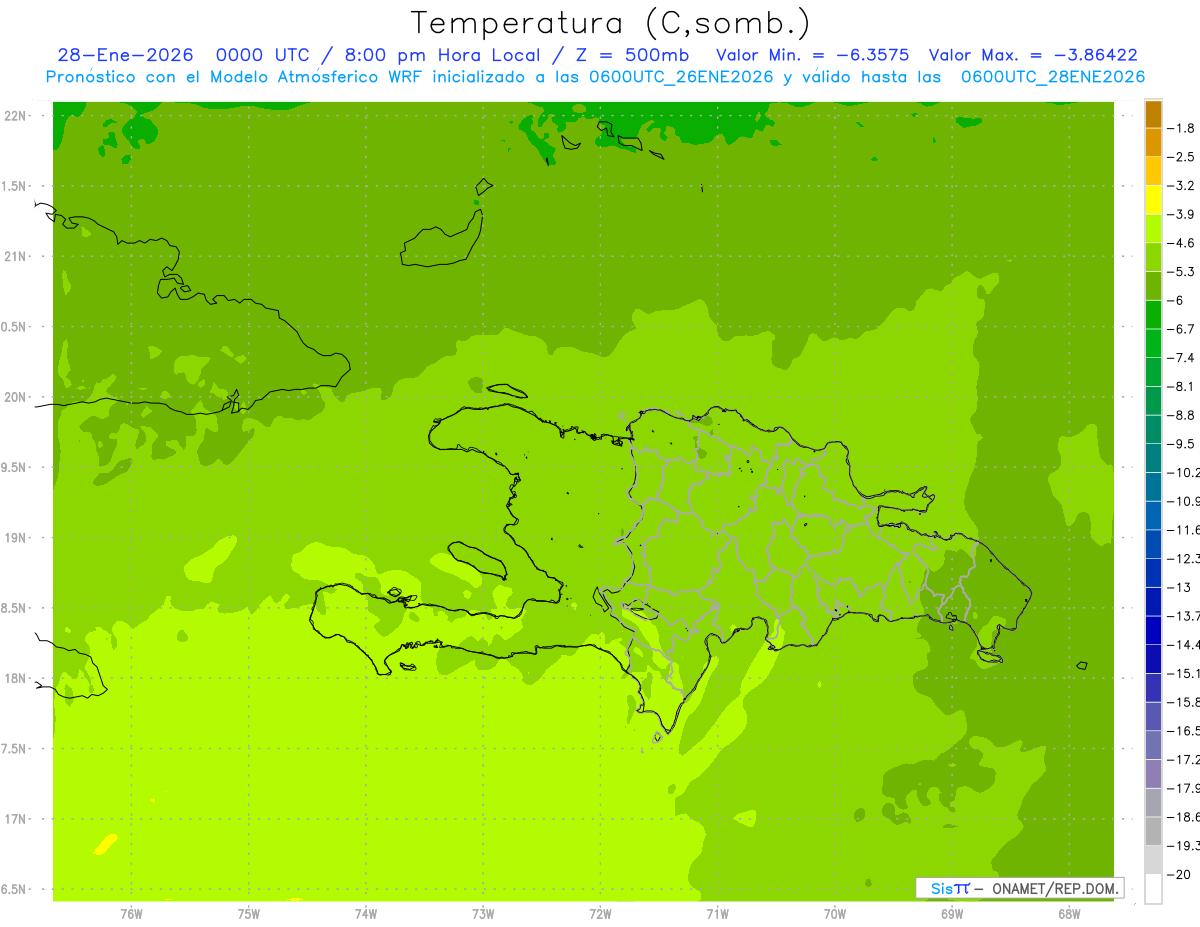This screenshot has height=927, width=1200.
Task: Click the '-7.4' colorbar label
Action: [1181, 357]
